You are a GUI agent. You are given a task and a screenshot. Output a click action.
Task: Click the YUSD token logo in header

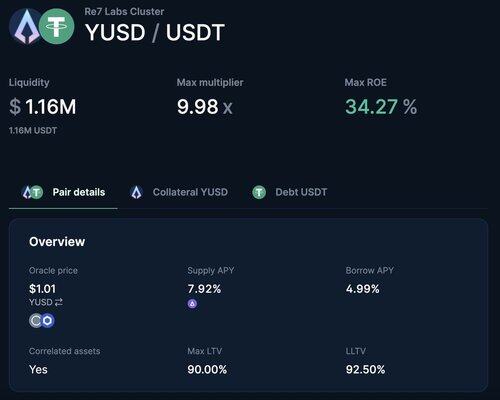pyautogui.click(x=26, y=26)
